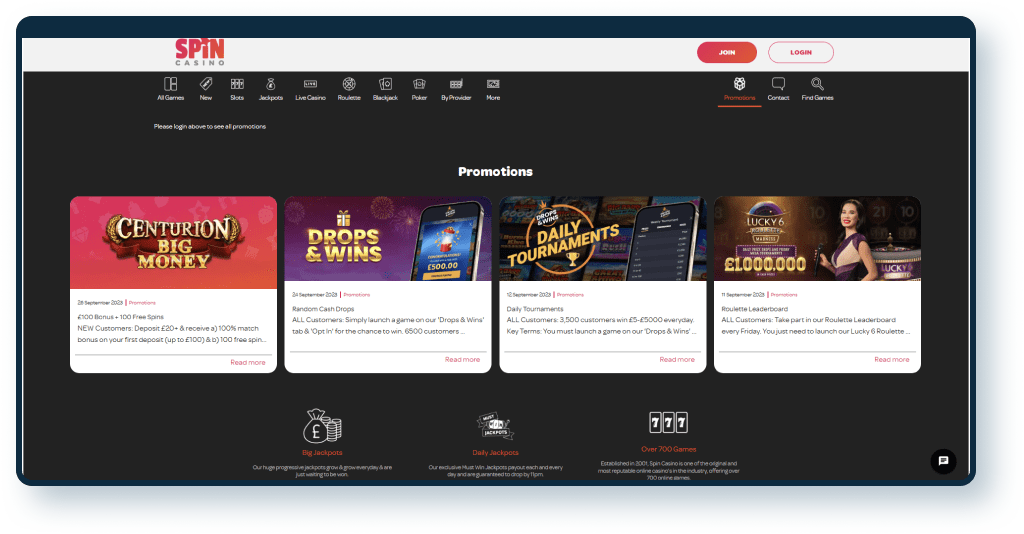The height and width of the screenshot is (534, 1024).
Task: Click Promotions tag on 26 September card
Action: pos(142,303)
